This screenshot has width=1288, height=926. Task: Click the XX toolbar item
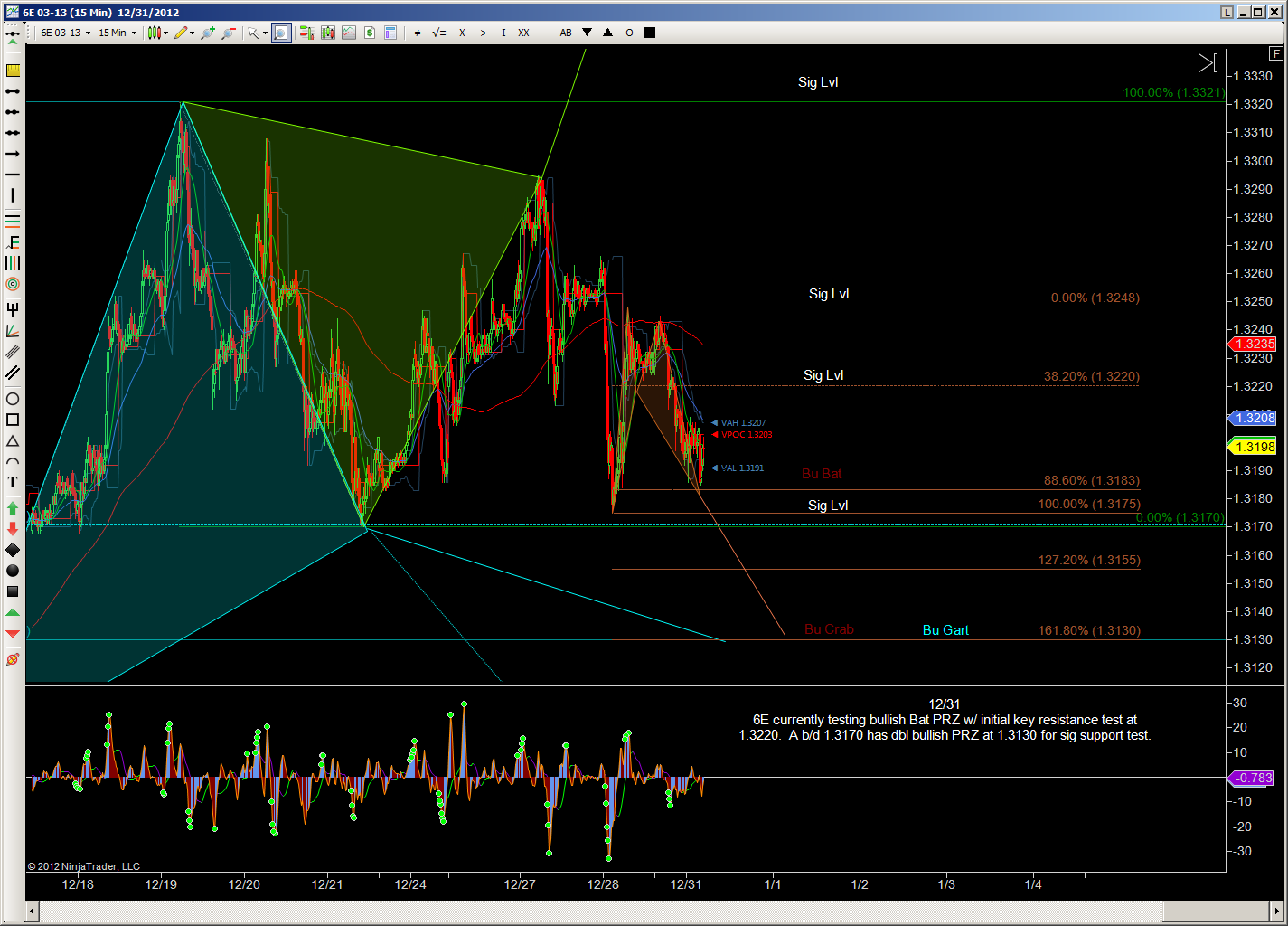point(523,33)
